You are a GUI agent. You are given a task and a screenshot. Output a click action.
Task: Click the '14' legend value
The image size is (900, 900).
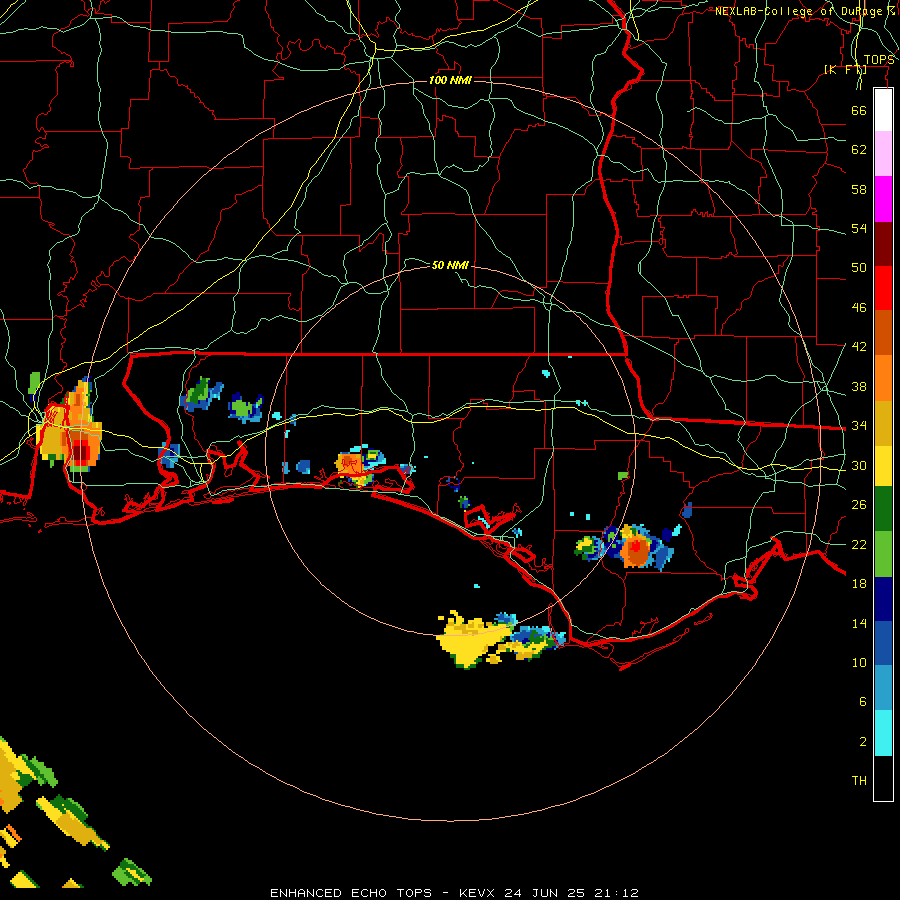[x=859, y=623]
